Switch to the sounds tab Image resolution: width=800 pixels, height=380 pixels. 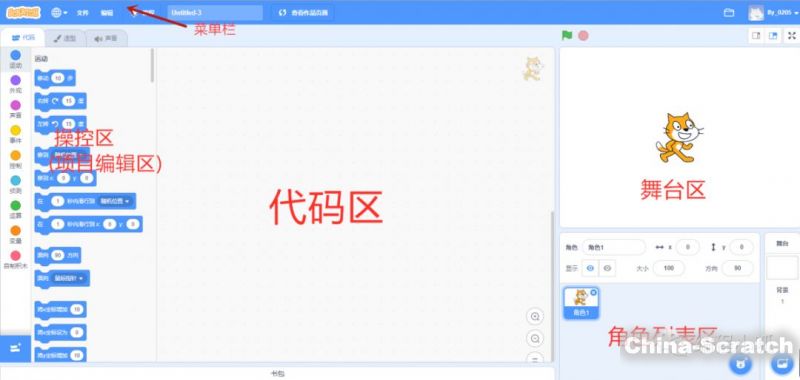(106, 38)
